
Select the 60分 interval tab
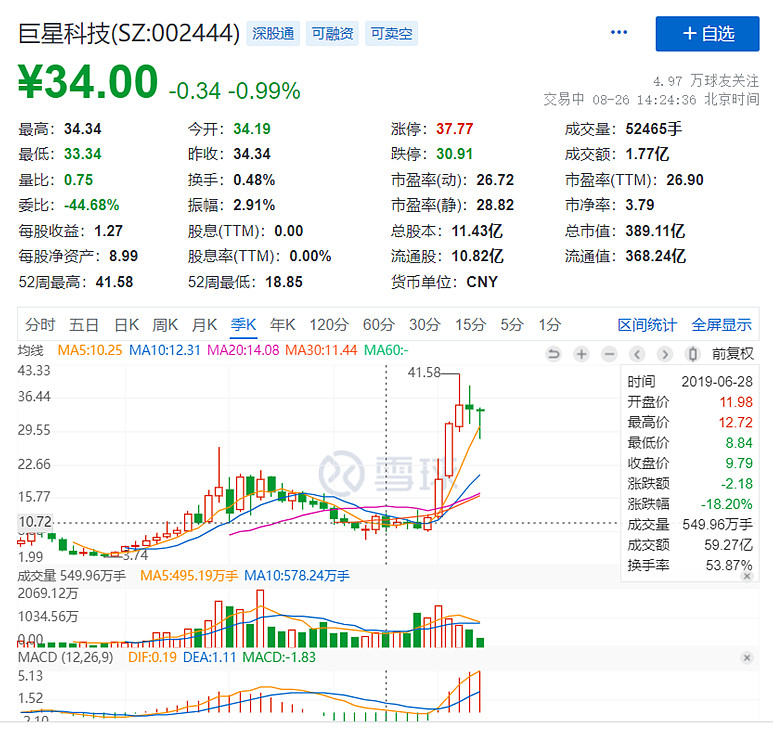(378, 324)
